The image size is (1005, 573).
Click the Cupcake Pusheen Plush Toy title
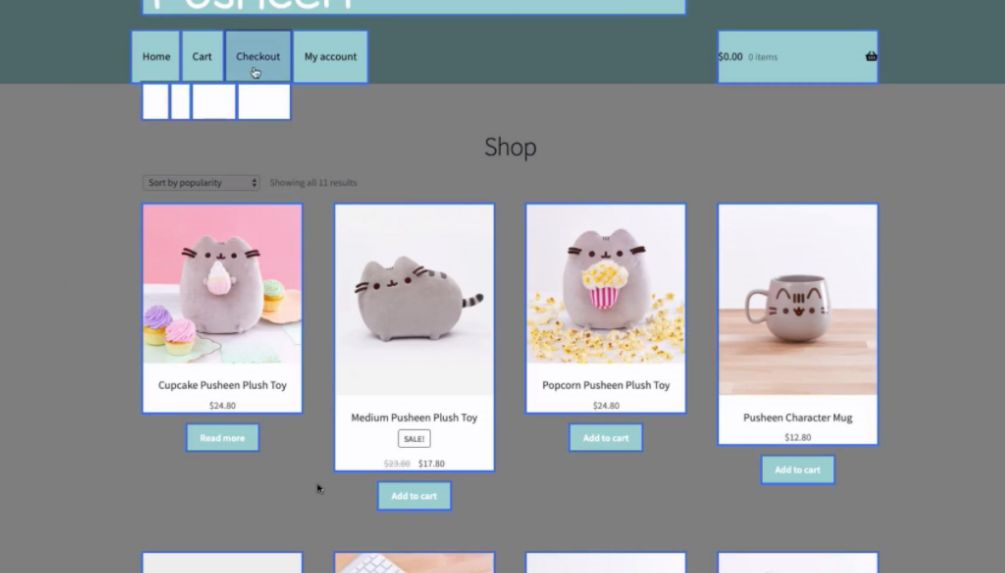222,385
